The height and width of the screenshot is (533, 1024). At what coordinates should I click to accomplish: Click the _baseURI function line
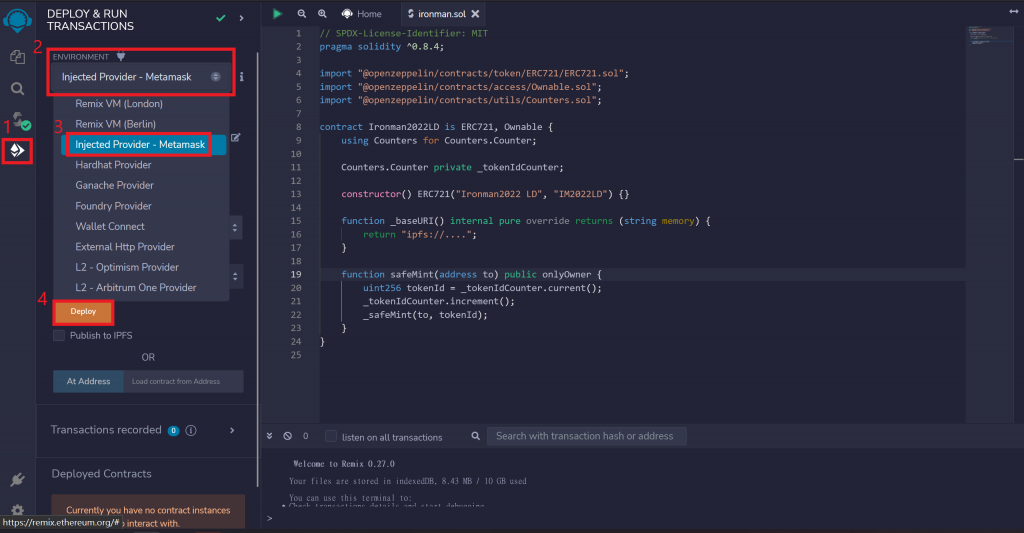[x=526, y=221]
